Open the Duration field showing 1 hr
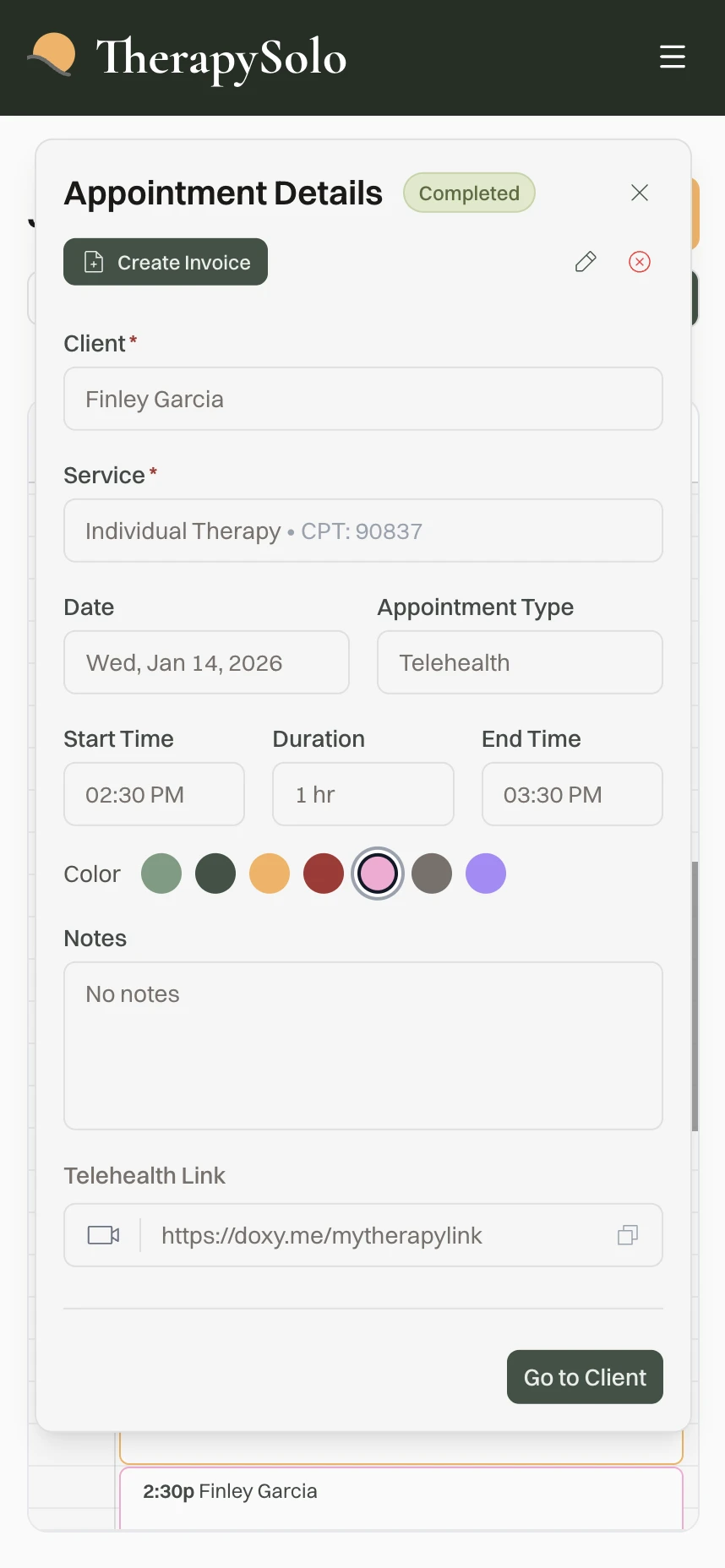Viewport: 725px width, 1568px height. click(363, 794)
